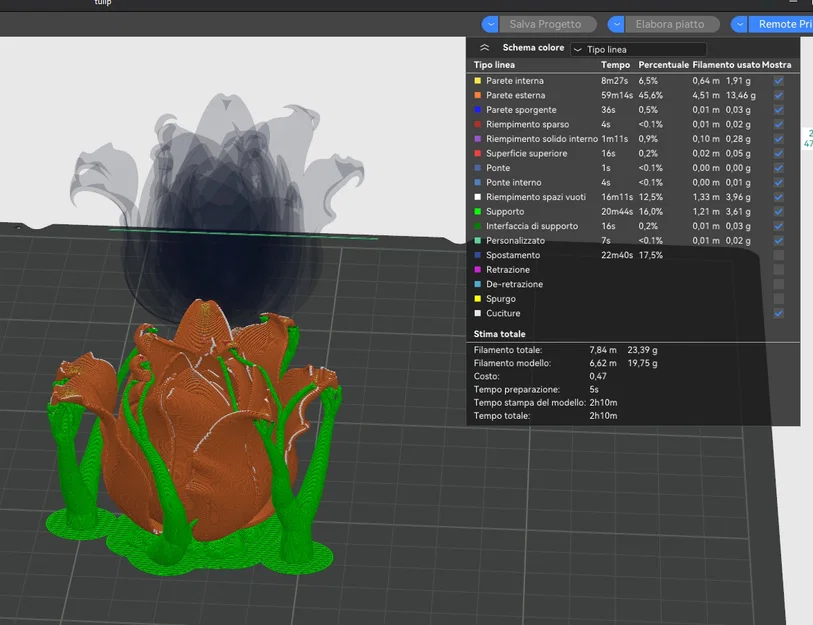
Task: Hide the Riempimento sparso lines
Action: point(778,124)
